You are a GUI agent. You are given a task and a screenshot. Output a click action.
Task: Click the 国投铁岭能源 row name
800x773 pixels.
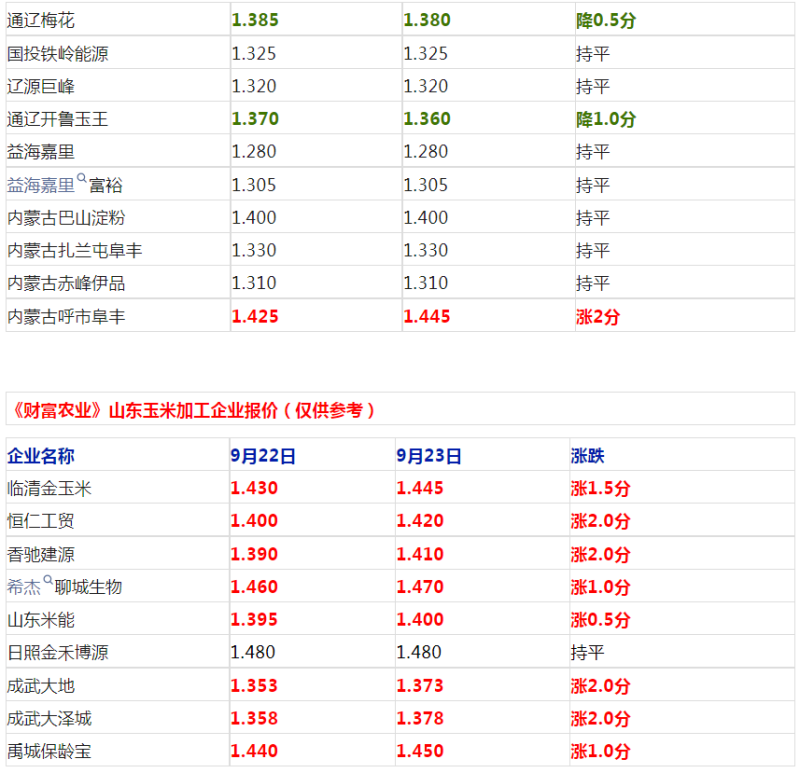click(58, 54)
